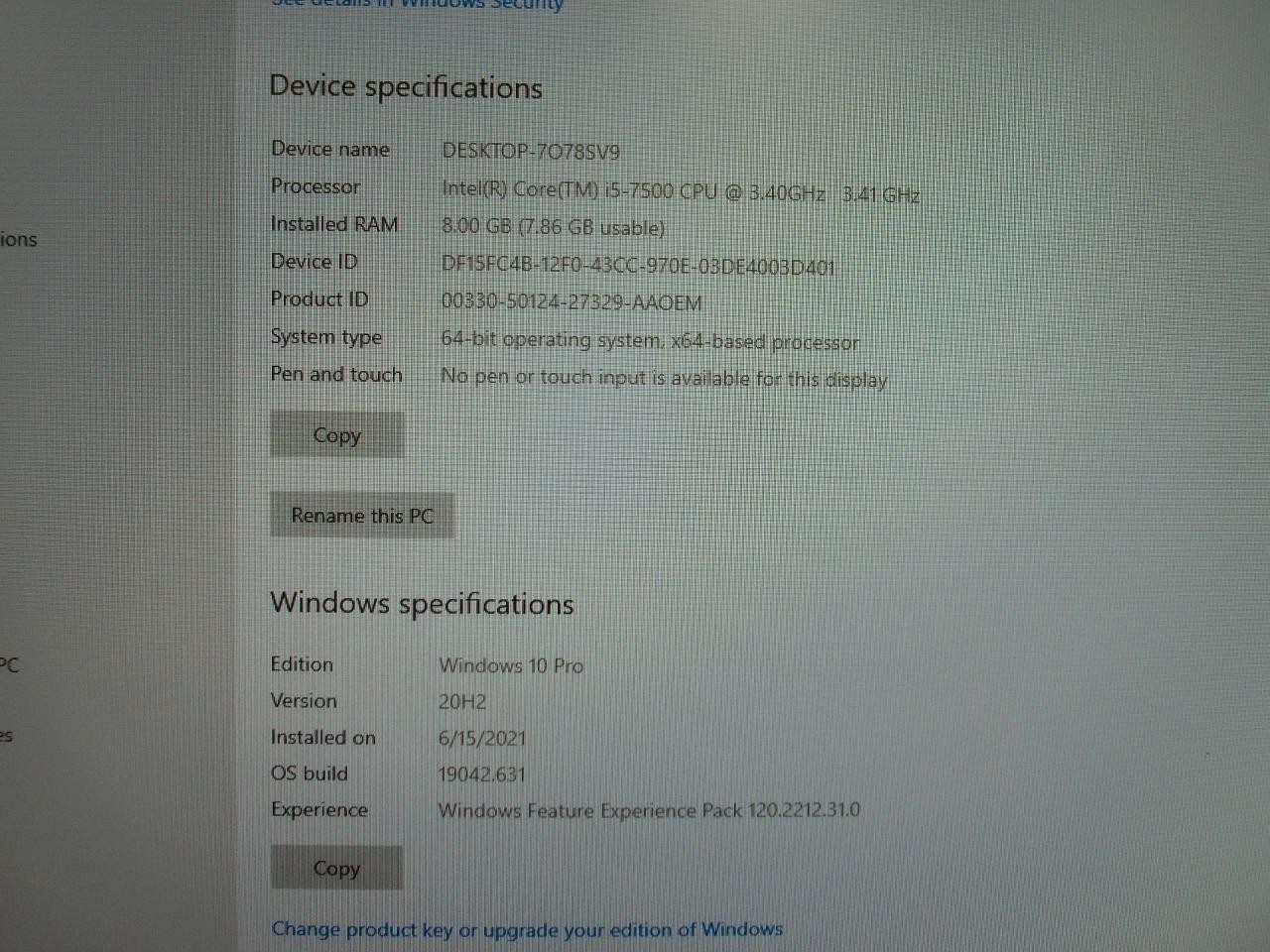
Task: Click Copy under Windows specifications
Action: click(x=337, y=869)
